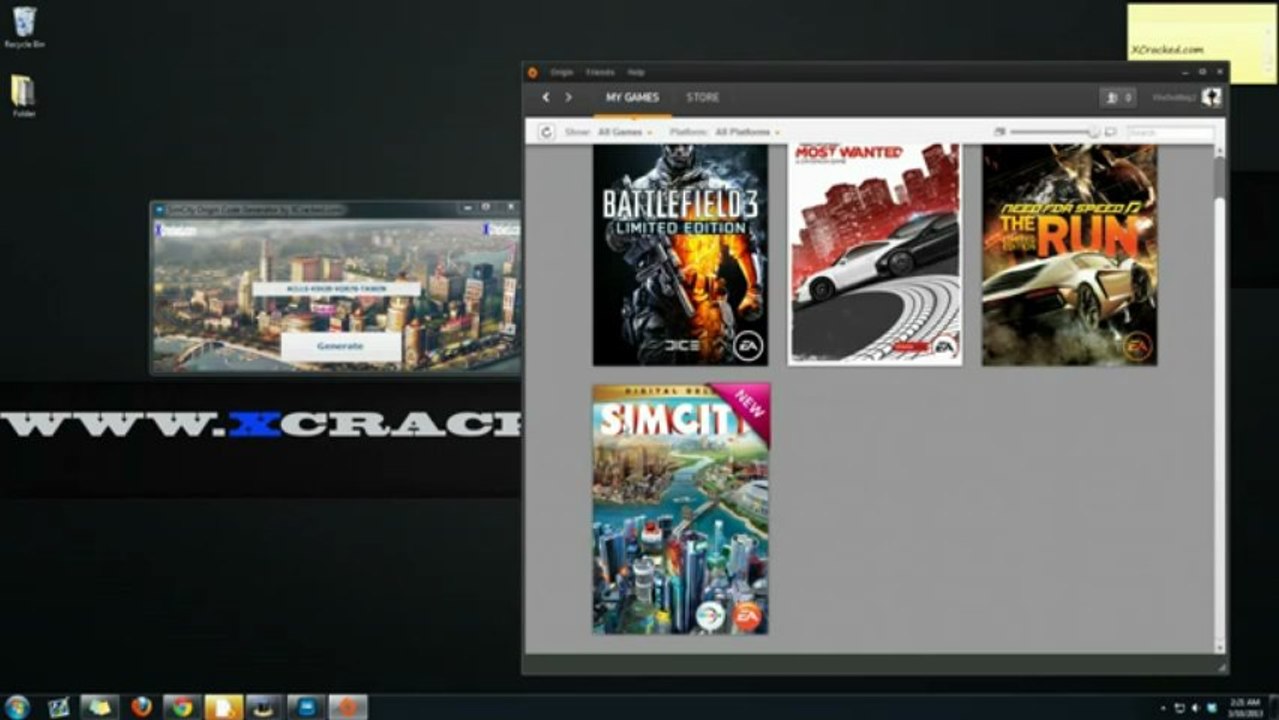Switch to the MY GAMES tab

632,98
